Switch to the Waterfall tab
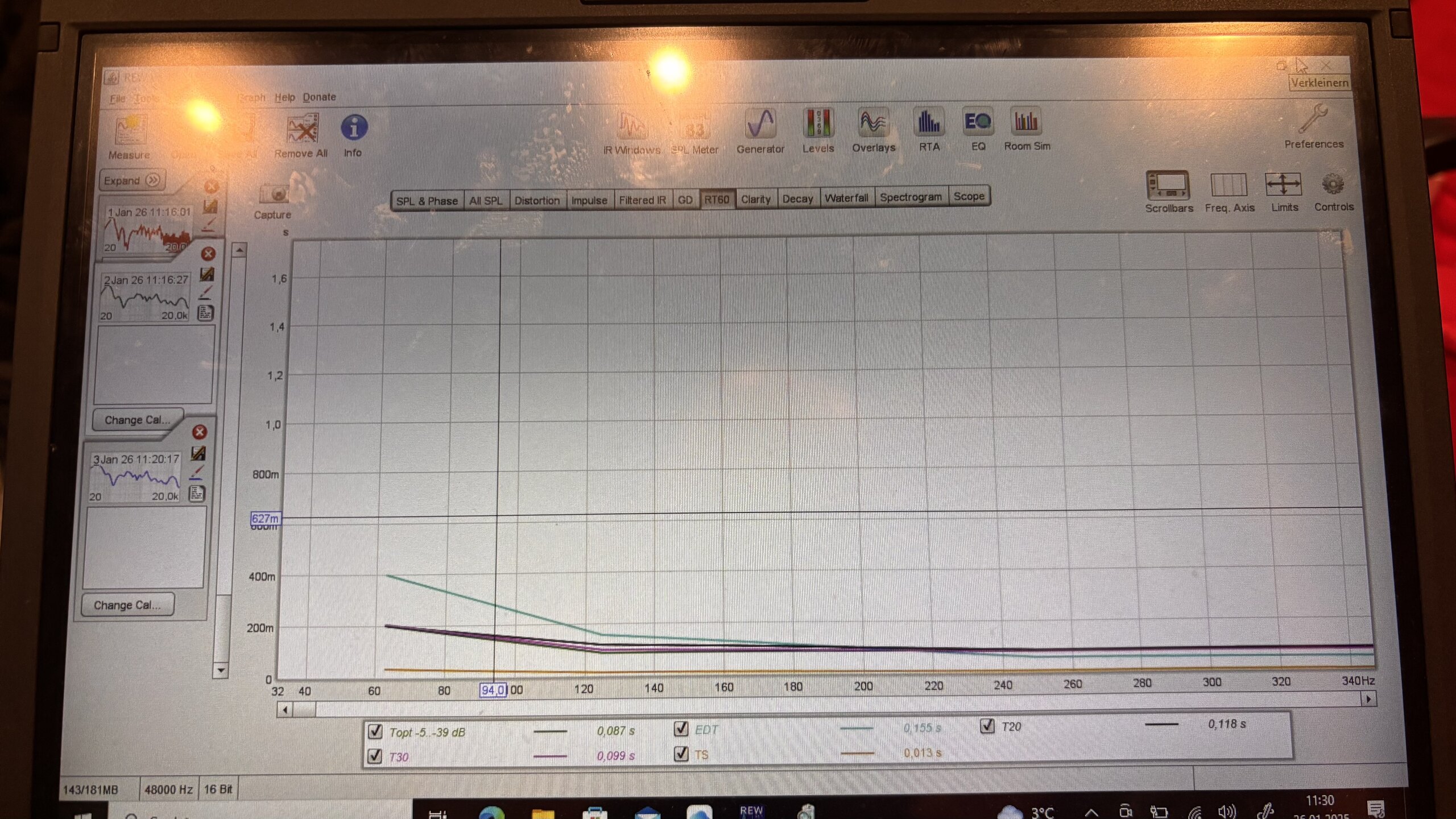The image size is (1456, 819). click(846, 198)
